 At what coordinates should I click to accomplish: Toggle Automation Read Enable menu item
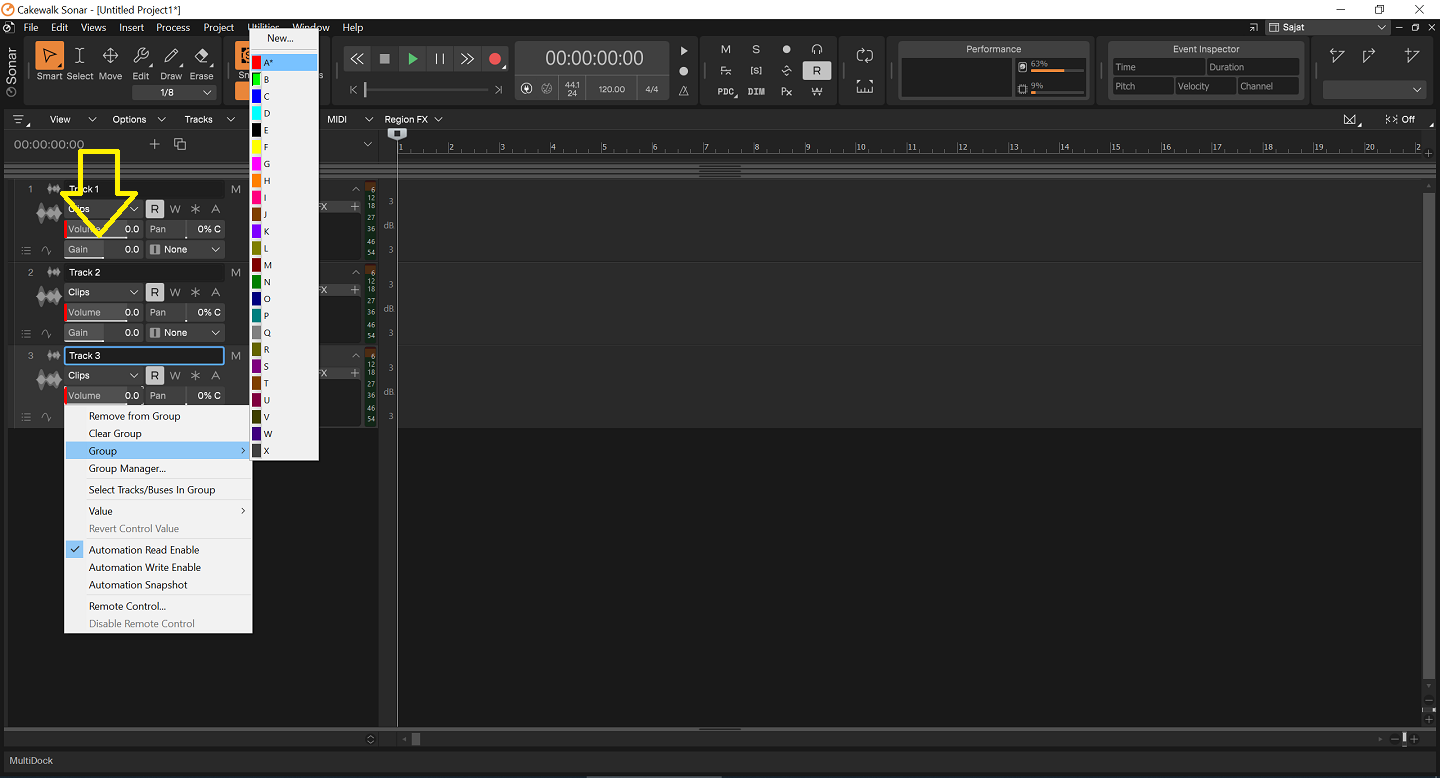pyautogui.click(x=144, y=550)
